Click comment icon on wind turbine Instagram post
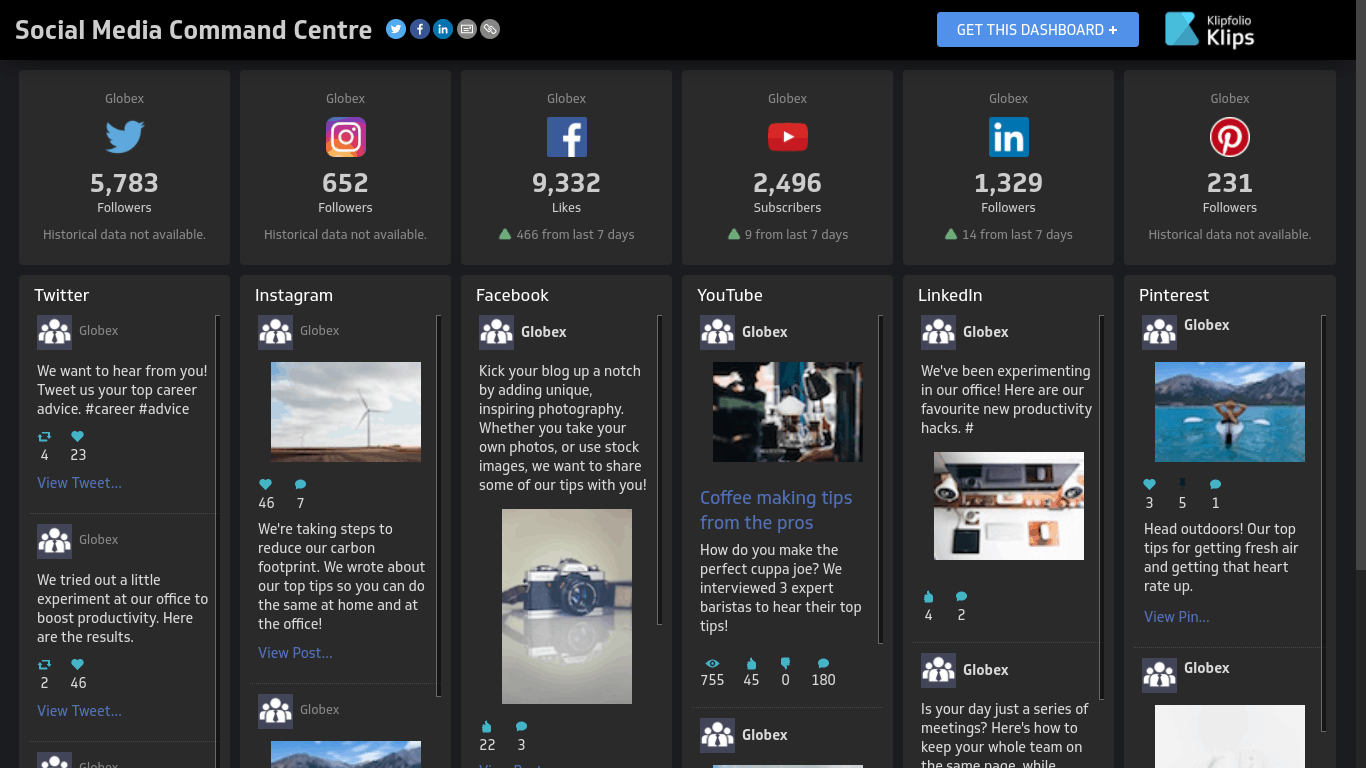 pos(300,485)
